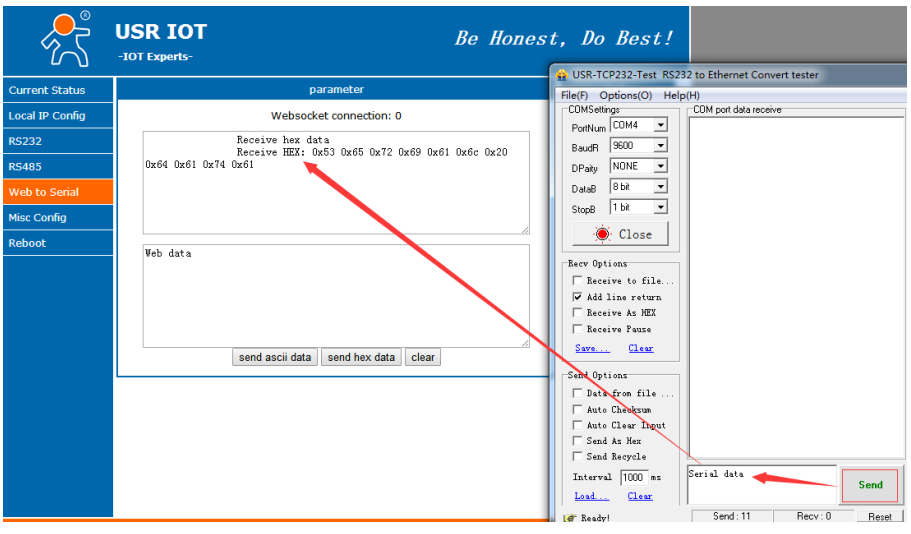Enable Receive As HEX checkbox
911x534 pixels.
(x=578, y=313)
